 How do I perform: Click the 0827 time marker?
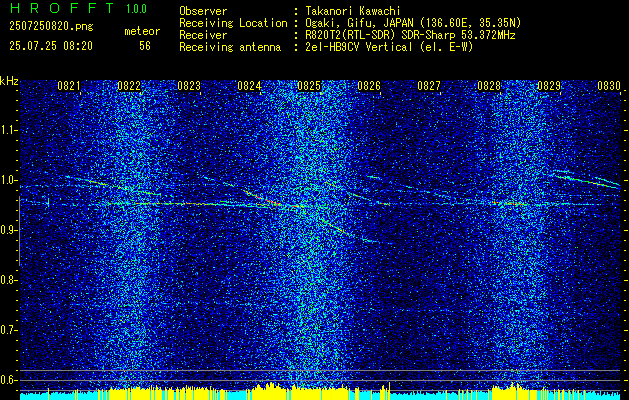tap(429, 85)
